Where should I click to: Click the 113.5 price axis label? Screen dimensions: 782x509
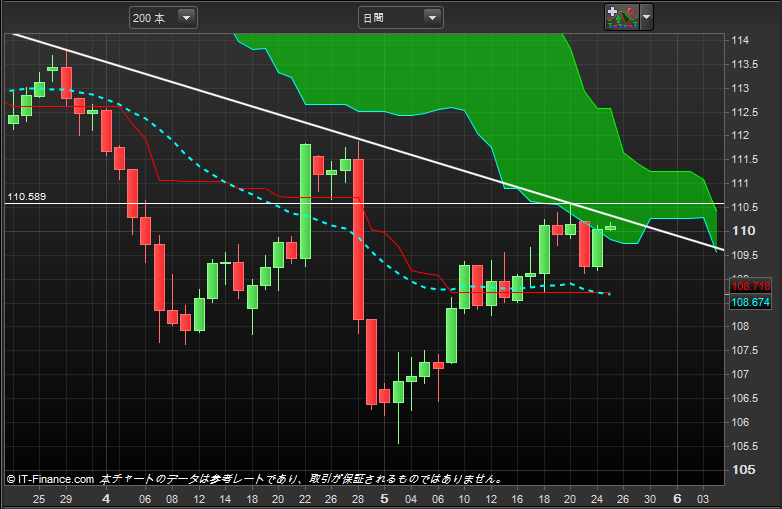(x=745, y=64)
